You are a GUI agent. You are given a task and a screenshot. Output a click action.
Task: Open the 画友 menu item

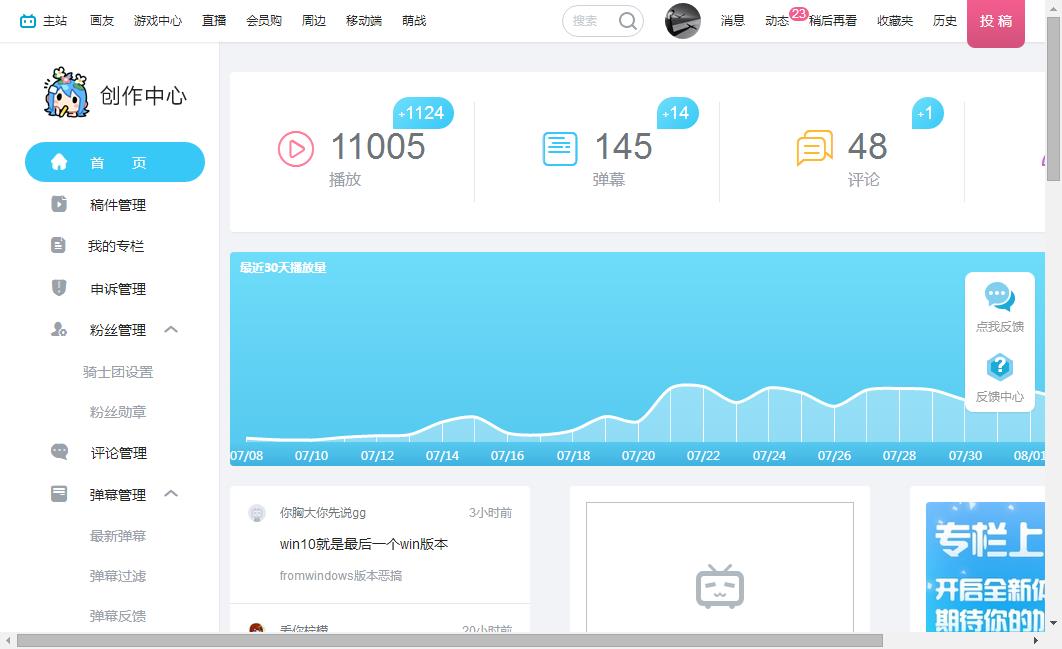click(x=102, y=21)
